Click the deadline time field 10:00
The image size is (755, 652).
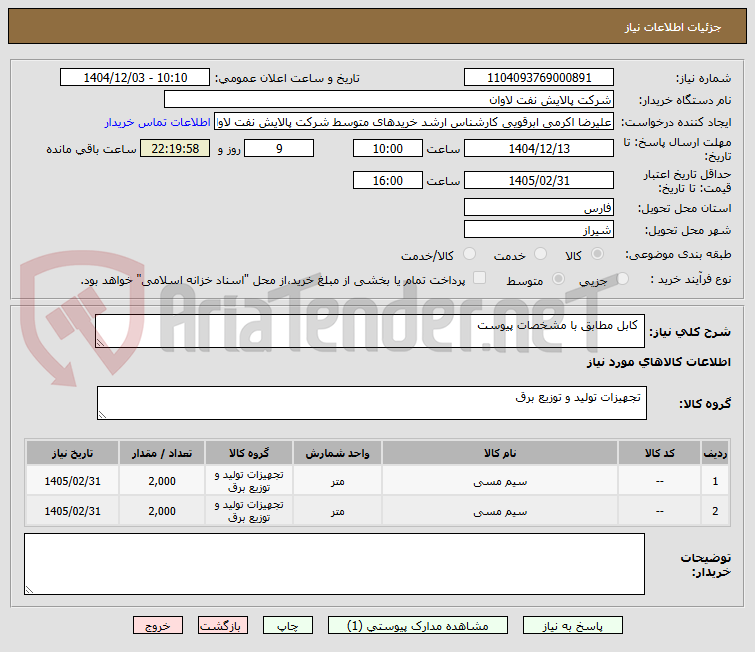(388, 148)
